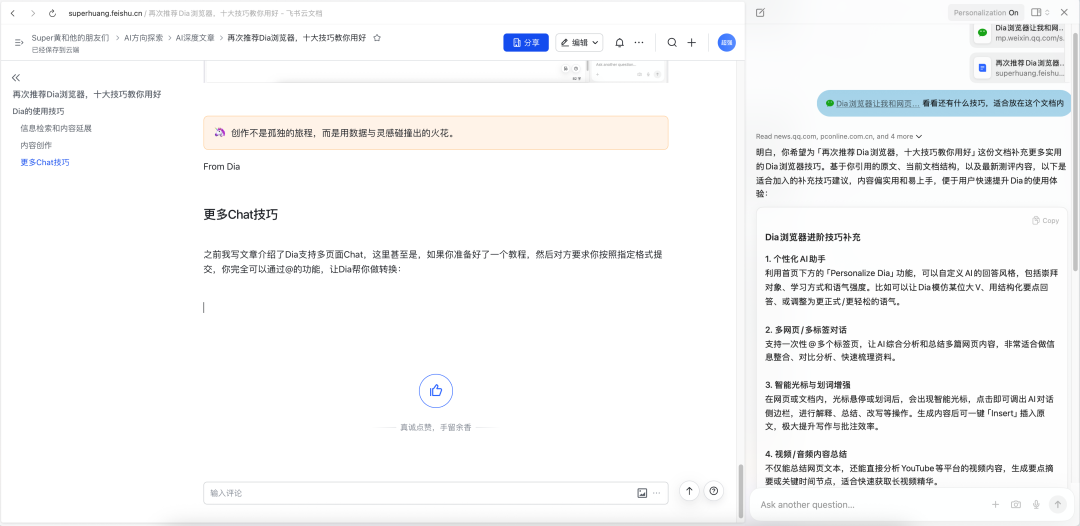The width and height of the screenshot is (1080, 526).
Task: Open the Dia浏览器让我和网页 link in message
Action: (878, 103)
